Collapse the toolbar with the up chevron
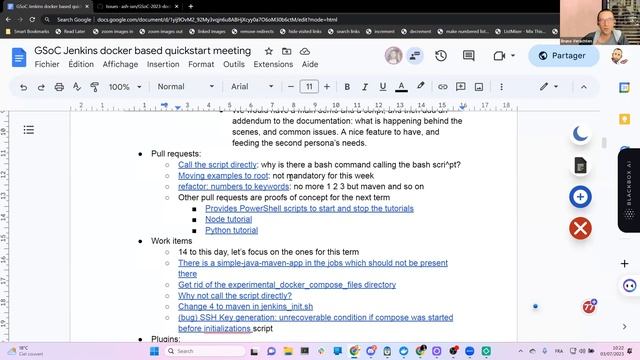Image resolution: width=640 pixels, height=360 pixels. [x=584, y=87]
